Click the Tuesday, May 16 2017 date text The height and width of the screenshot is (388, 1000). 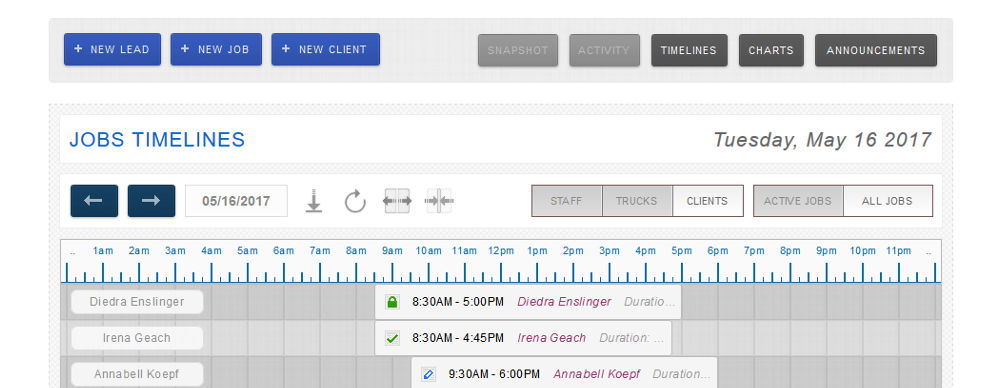822,140
